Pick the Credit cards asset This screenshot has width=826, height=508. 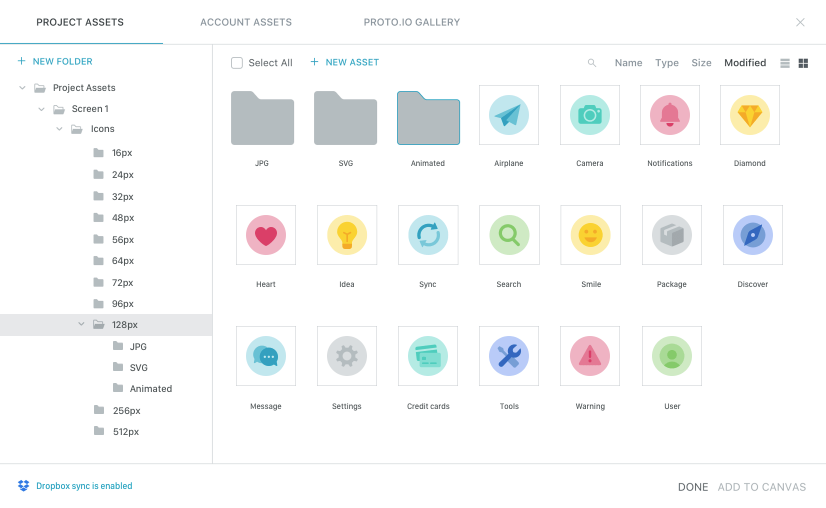tap(428, 356)
